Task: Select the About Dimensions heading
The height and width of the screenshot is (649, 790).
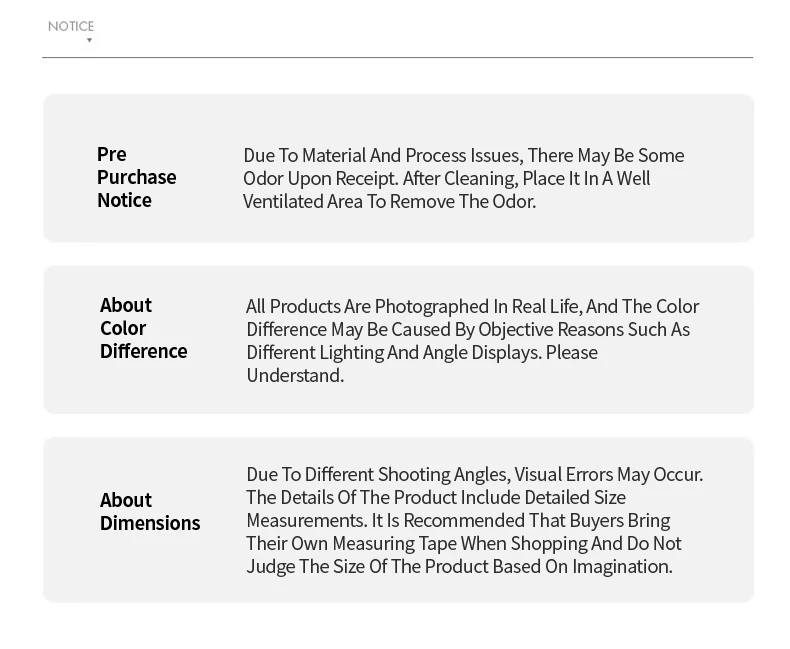Action: [x=150, y=511]
